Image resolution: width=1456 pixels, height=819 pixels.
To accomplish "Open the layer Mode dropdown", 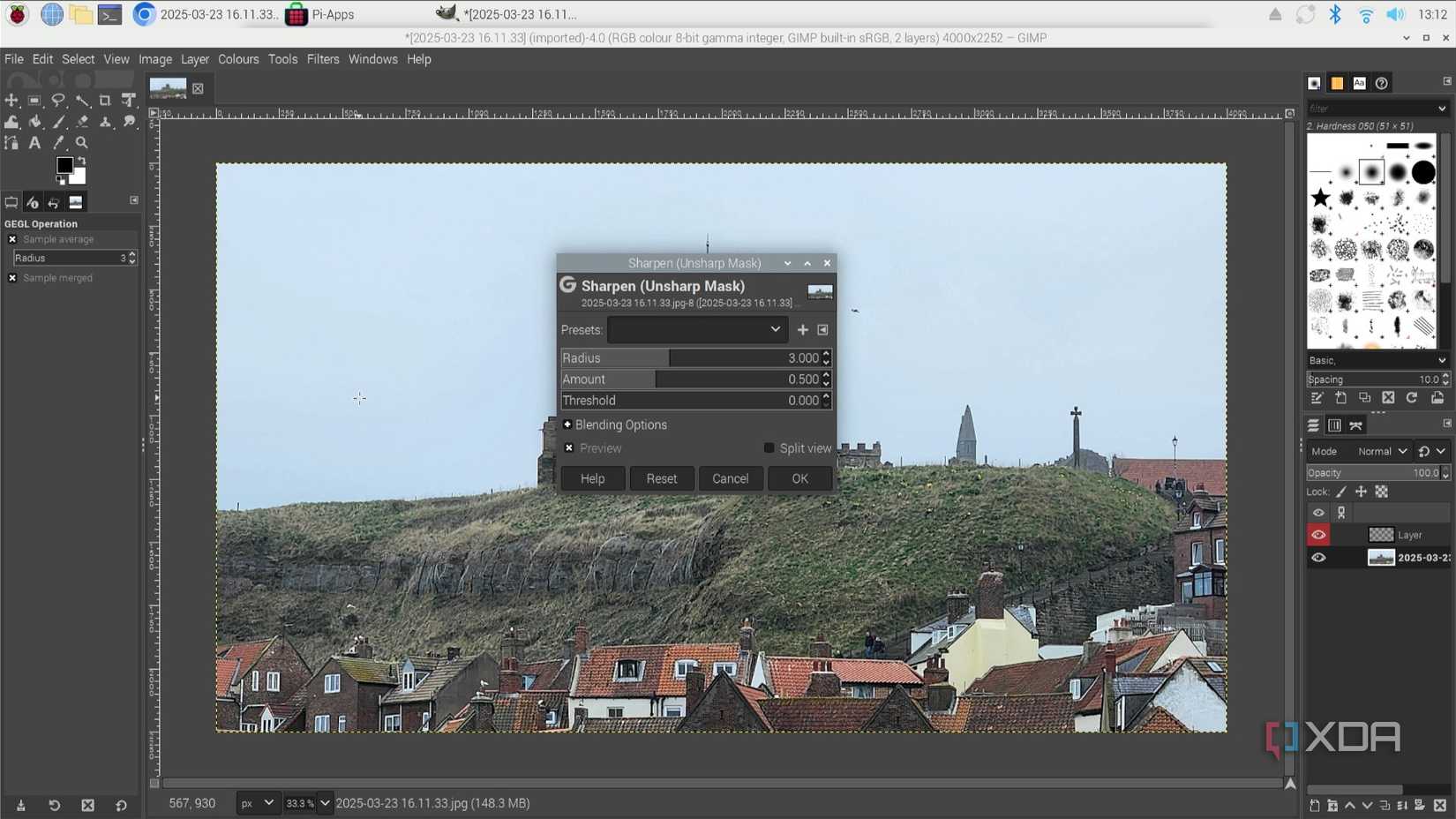I will [x=1382, y=451].
